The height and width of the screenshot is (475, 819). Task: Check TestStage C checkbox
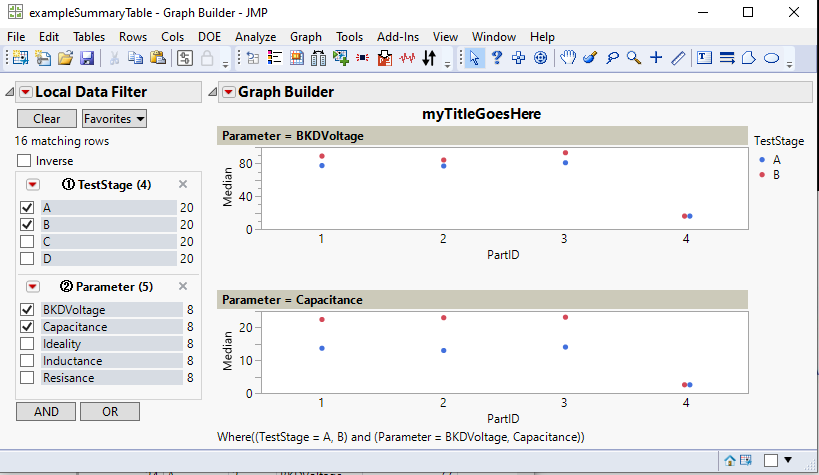27,241
